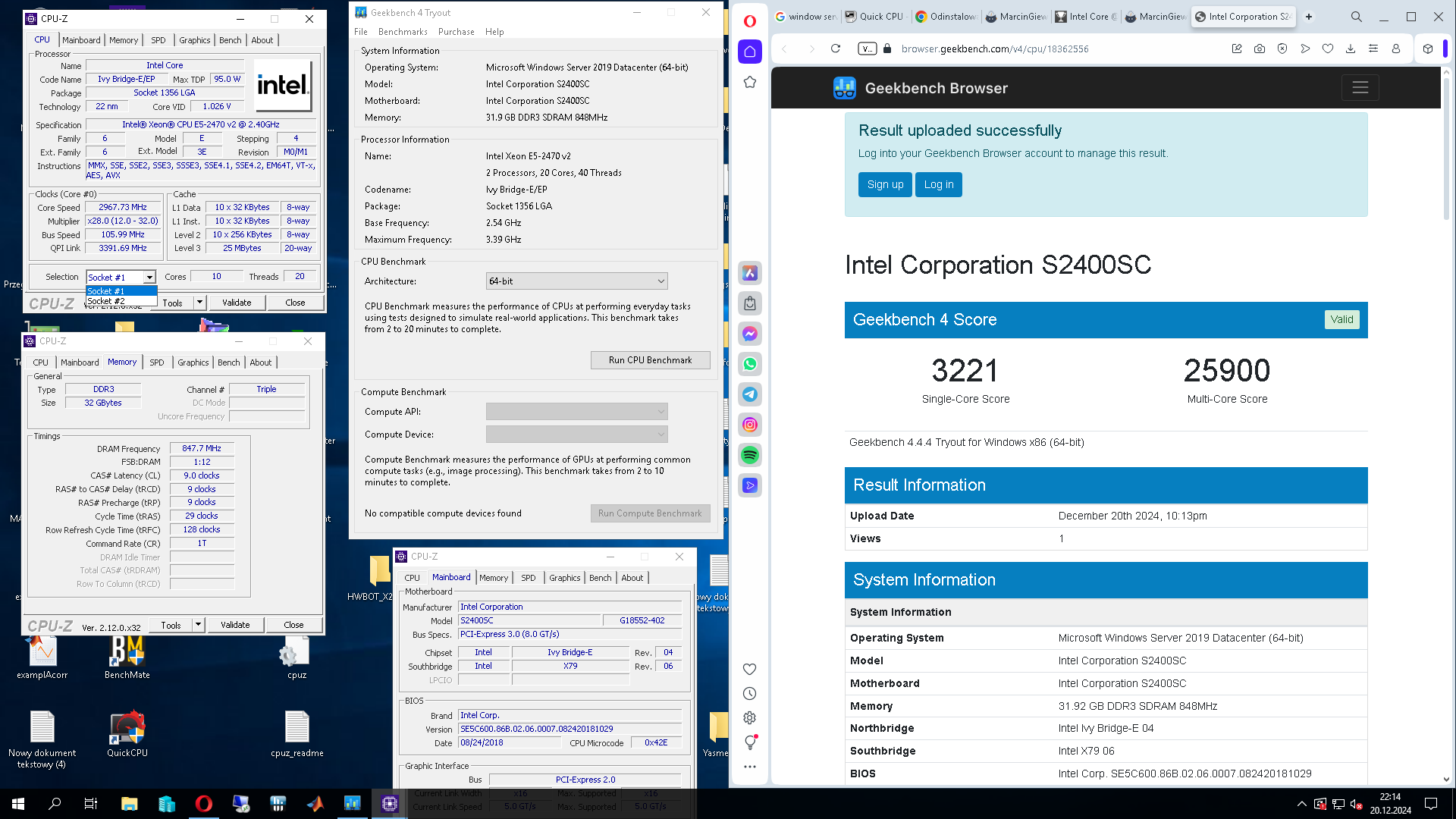The width and height of the screenshot is (1456, 819).
Task: Expand Tools dropdown arrow in top CPU-Z
Action: [199, 303]
